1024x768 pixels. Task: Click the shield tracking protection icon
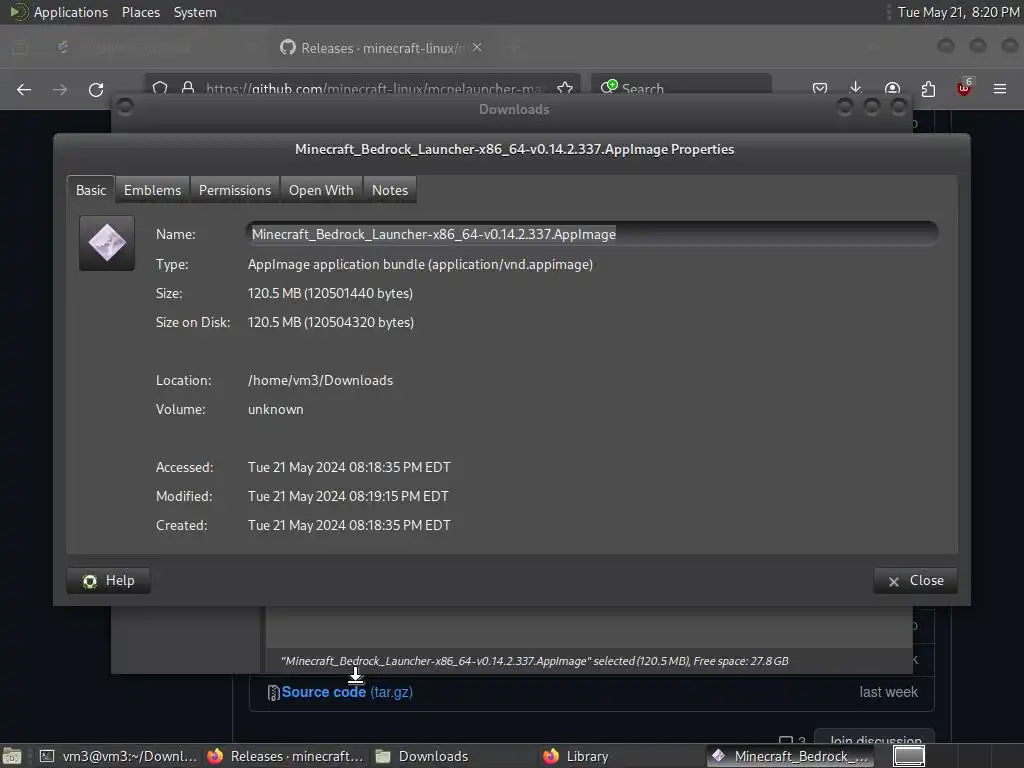pyautogui.click(x=160, y=88)
